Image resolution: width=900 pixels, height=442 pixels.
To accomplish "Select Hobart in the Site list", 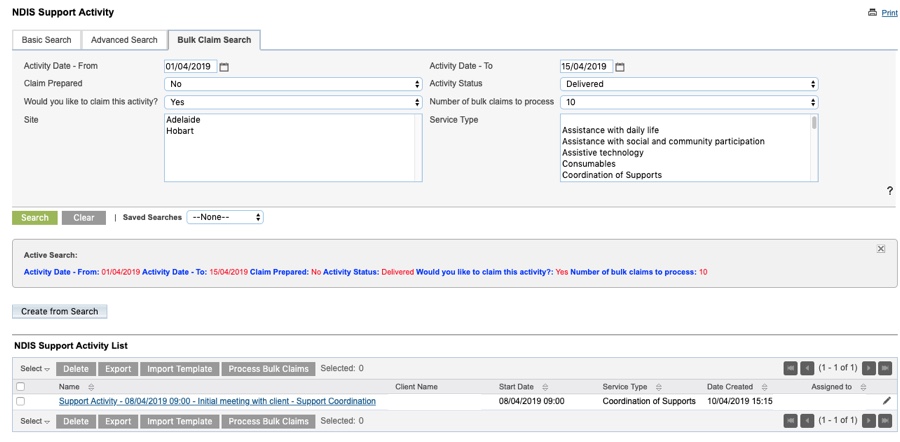I will tap(180, 131).
